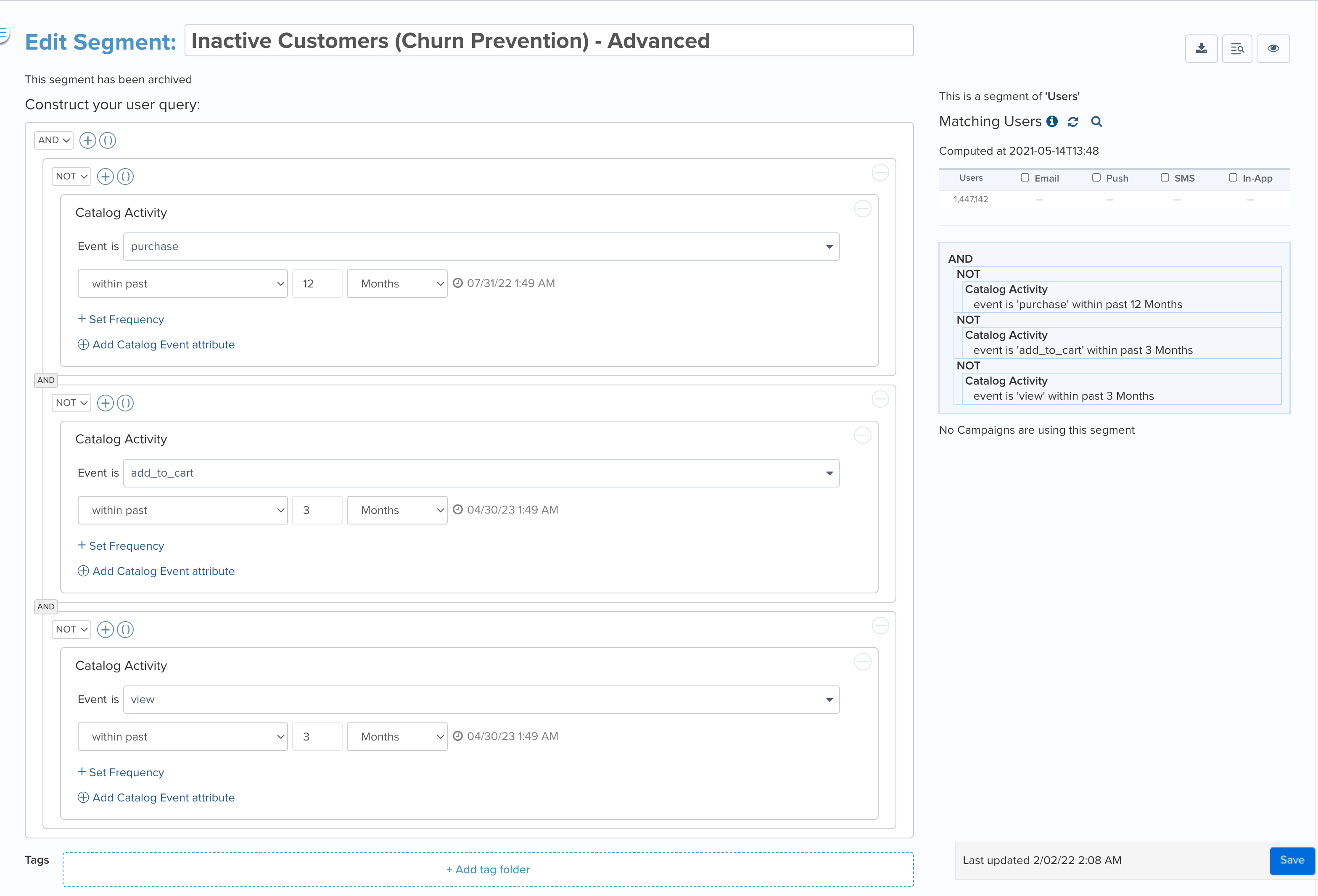Screen dimensions: 1318x896
Task: Open the NOT dropdown above add_to_cart condition
Action: pos(71,403)
